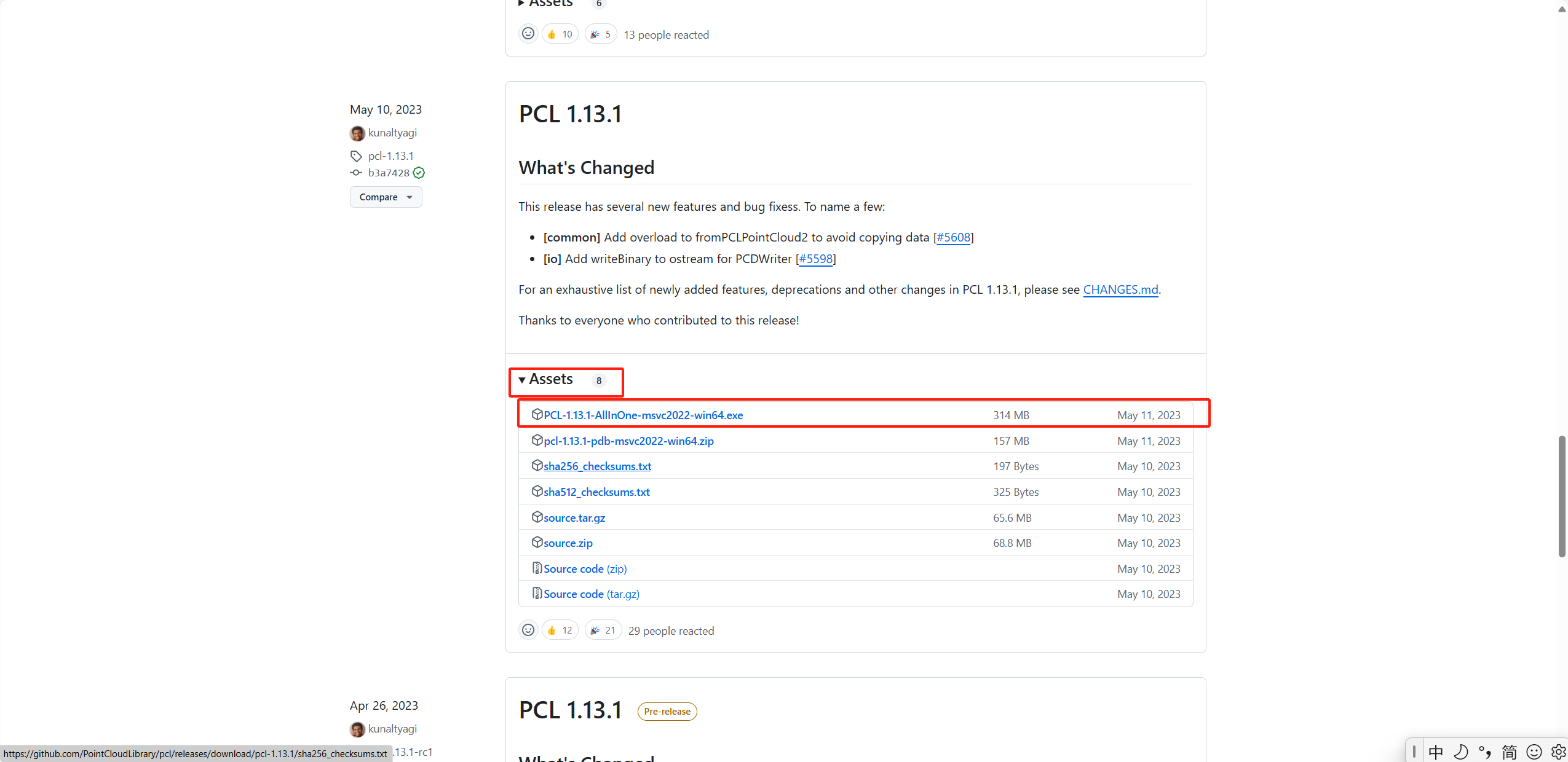
Task: Open the CHANGES.md link
Action: [x=1120, y=289]
